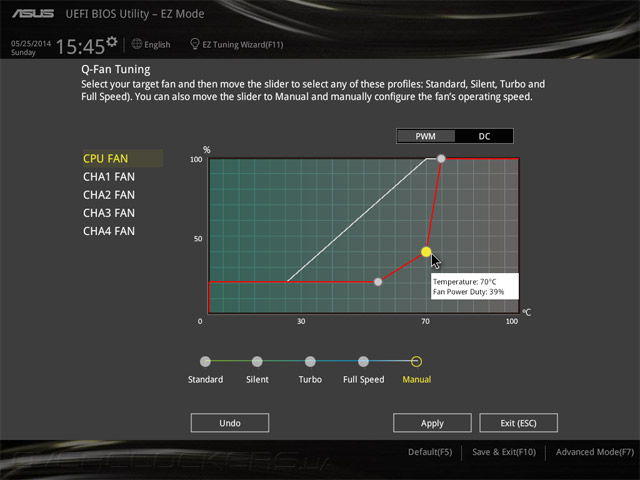Screen dimensions: 640x480
Task: Choose the Manual fan profile
Action: click(x=416, y=361)
